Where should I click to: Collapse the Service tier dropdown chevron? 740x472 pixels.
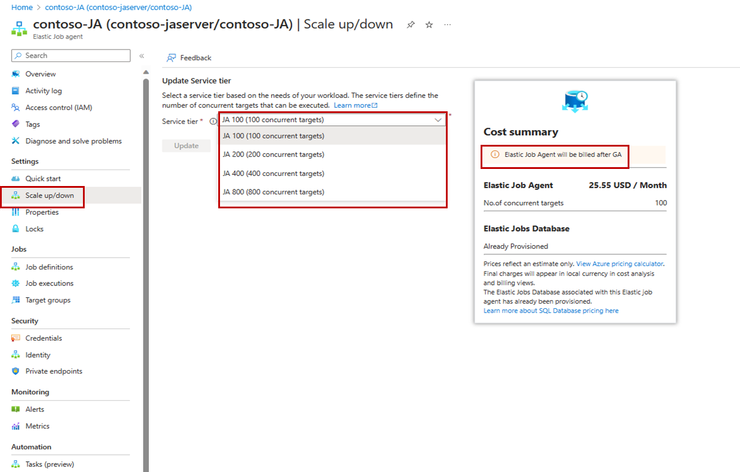438,120
